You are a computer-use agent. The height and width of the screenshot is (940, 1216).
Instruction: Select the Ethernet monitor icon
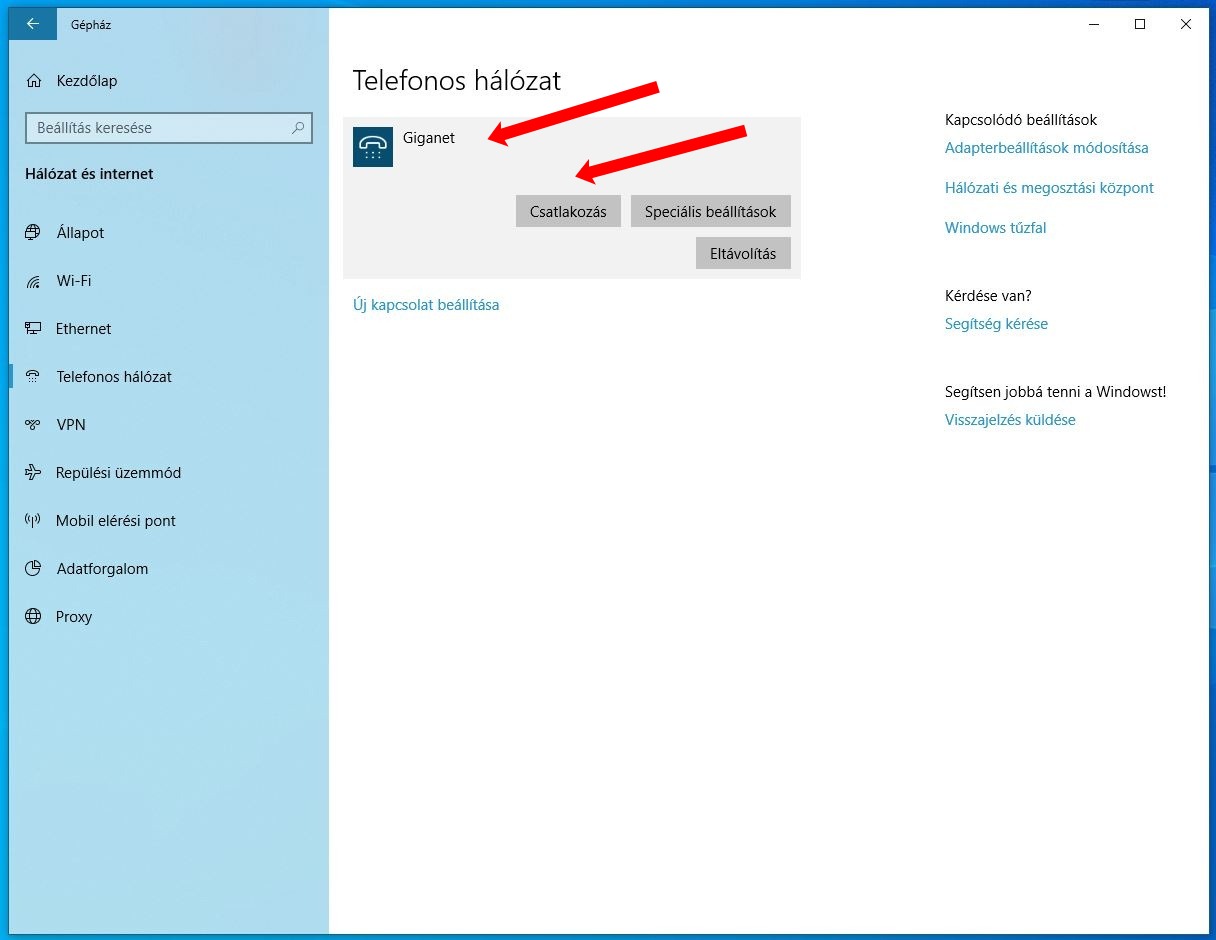pos(34,329)
